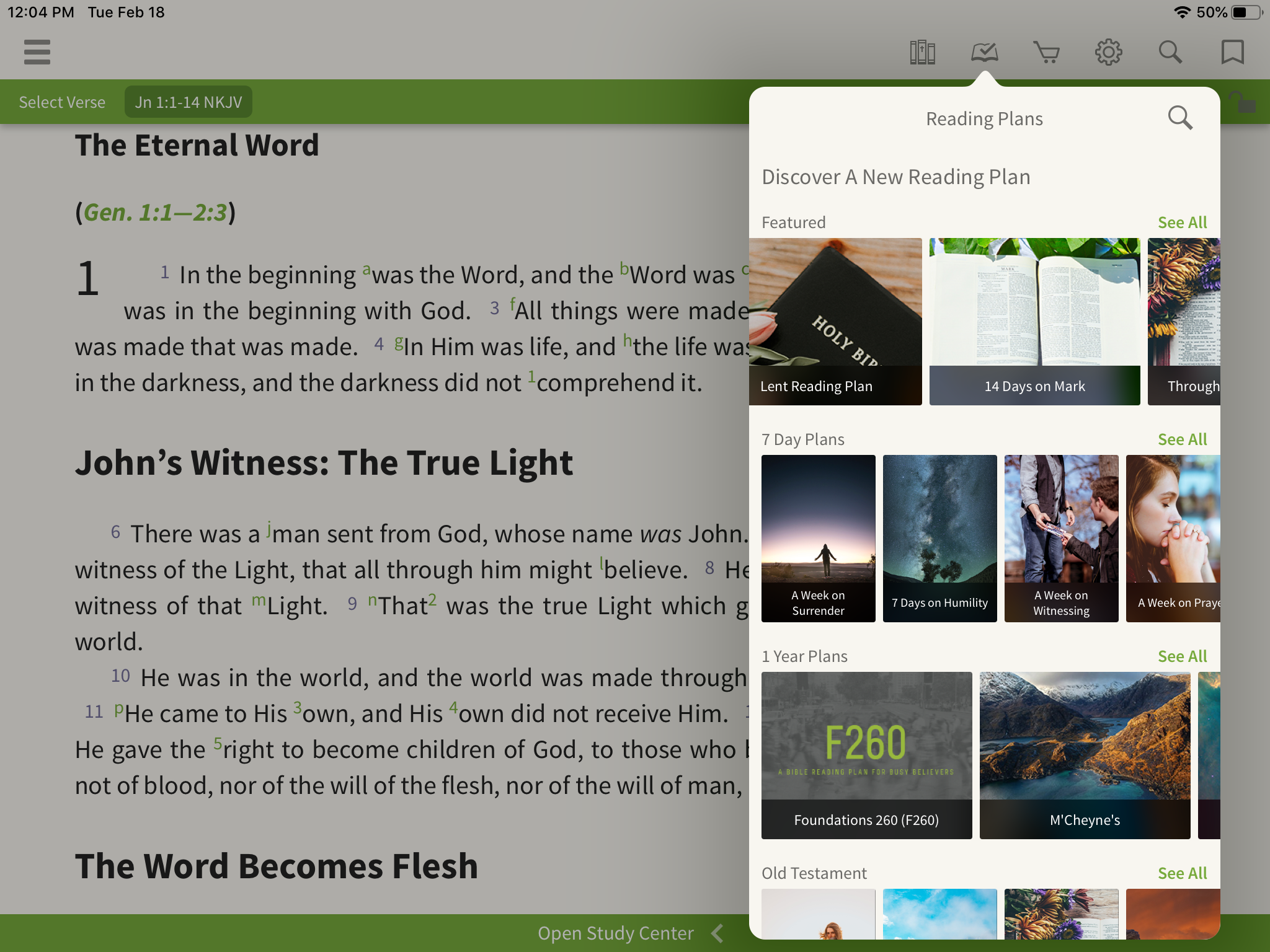This screenshot has width=1270, height=952.
Task: Open the library/bookshelf icon
Action: pyautogui.click(x=921, y=52)
